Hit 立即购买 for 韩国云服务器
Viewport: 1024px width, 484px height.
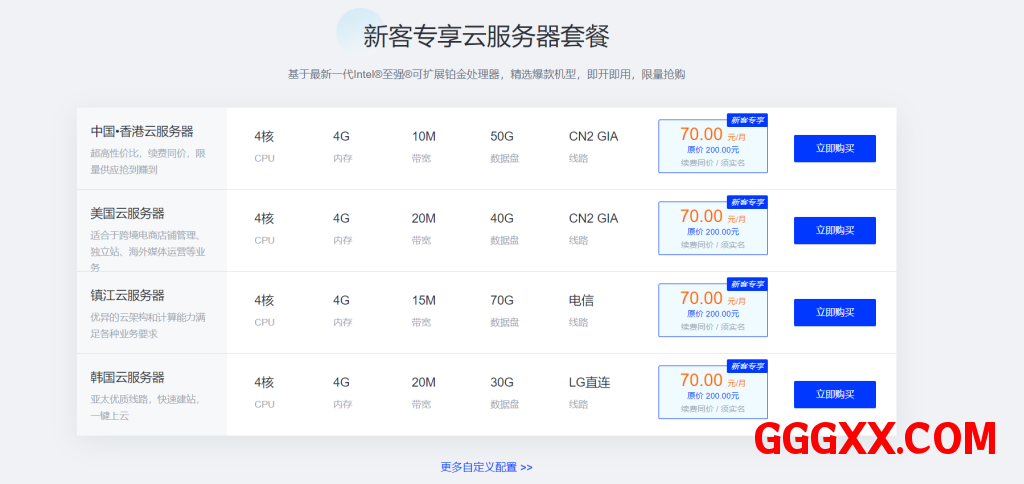pyautogui.click(x=834, y=394)
